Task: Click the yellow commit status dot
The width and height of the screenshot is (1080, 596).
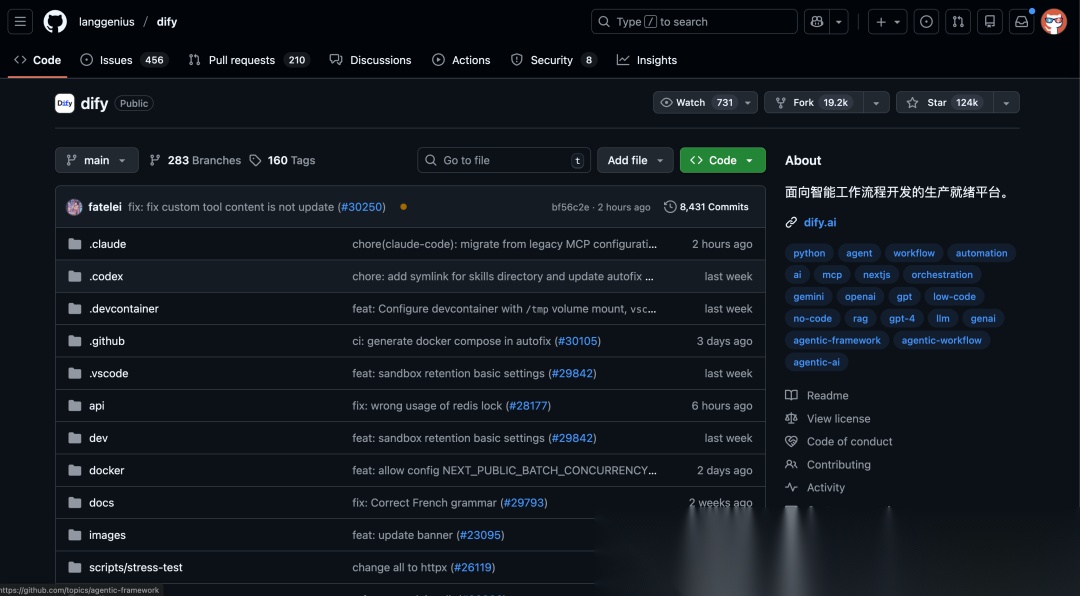Action: pos(403,207)
